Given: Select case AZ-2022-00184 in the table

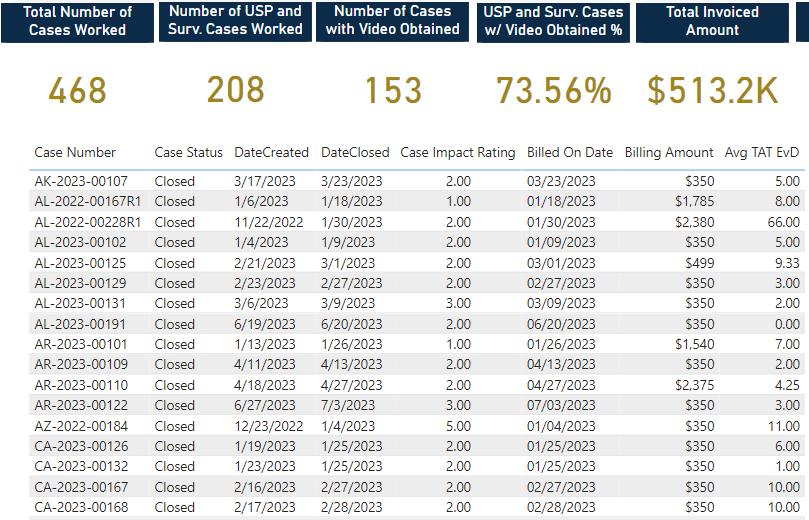Looking at the screenshot, I should 417,426.
